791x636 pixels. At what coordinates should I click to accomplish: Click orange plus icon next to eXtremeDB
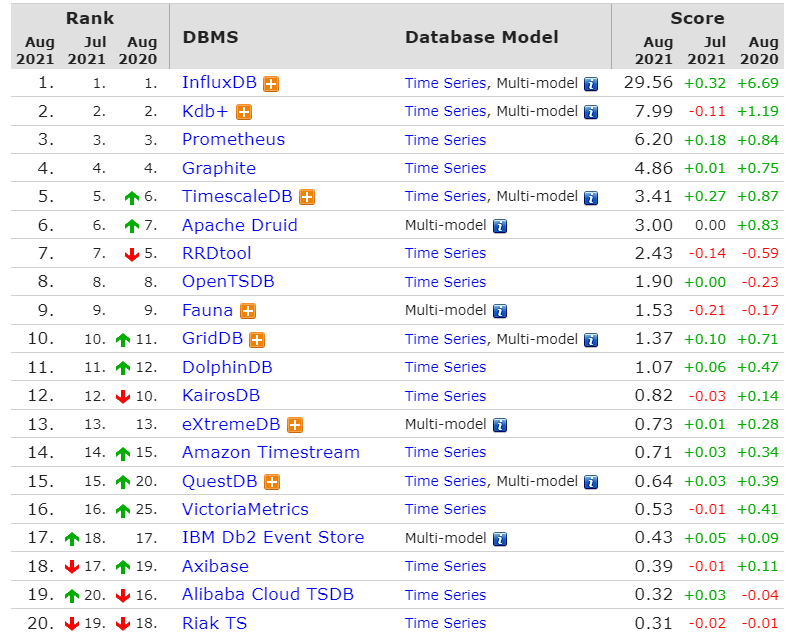click(295, 425)
